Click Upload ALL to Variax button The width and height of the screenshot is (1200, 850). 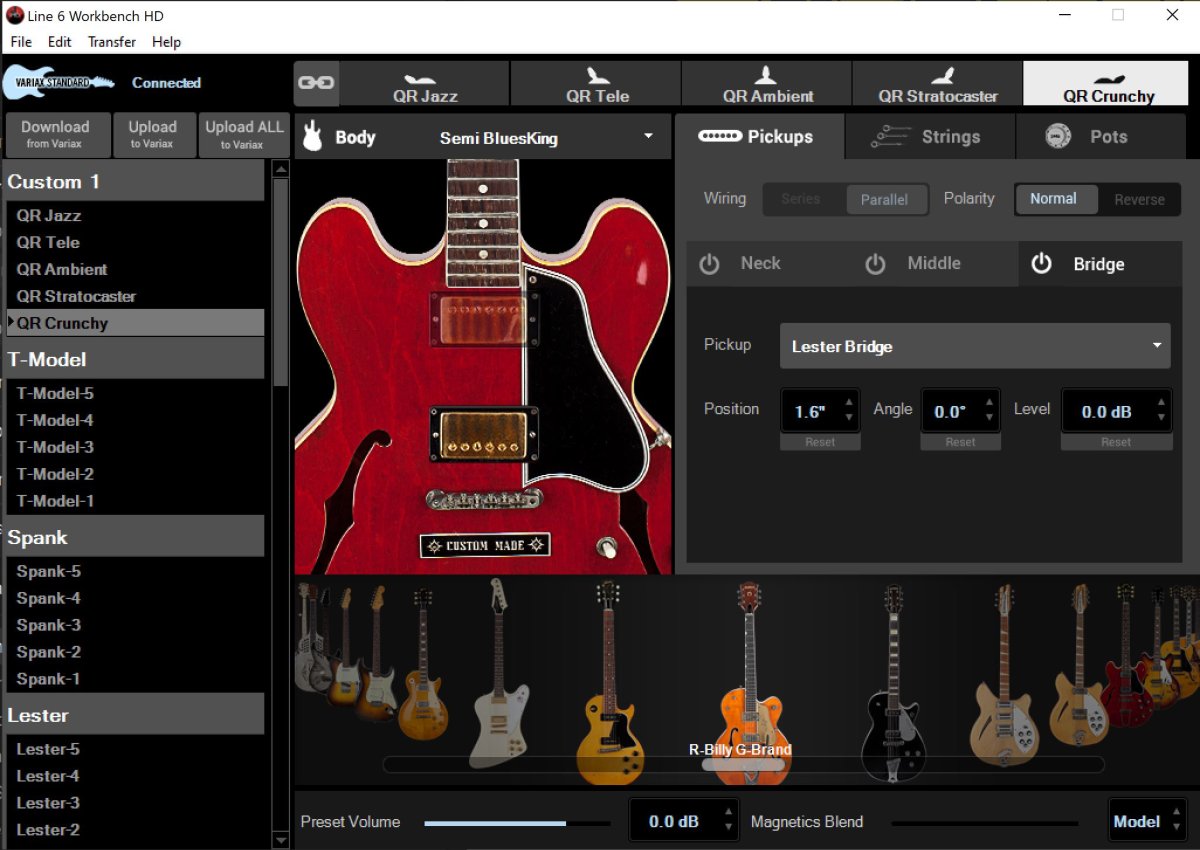point(244,135)
